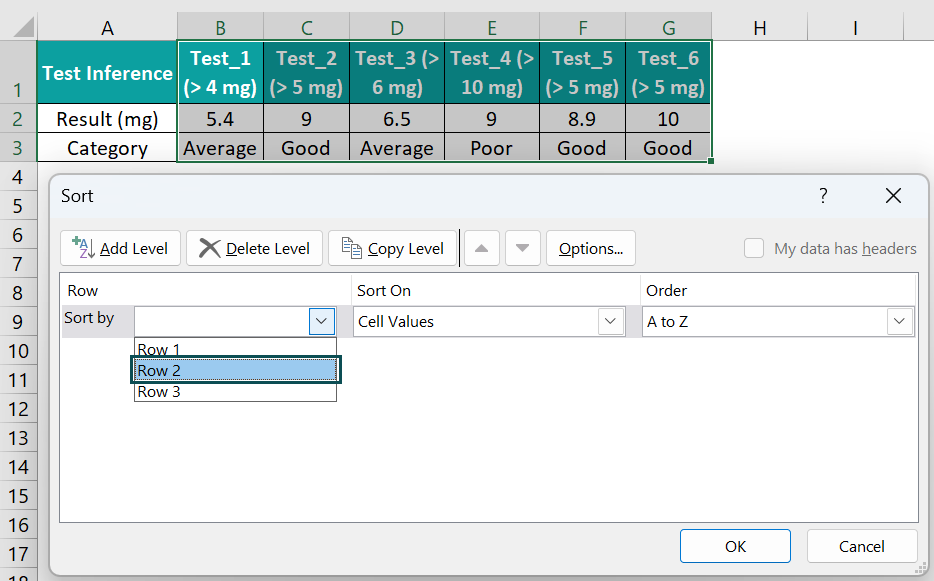Open the sort Options dialog

pos(591,248)
